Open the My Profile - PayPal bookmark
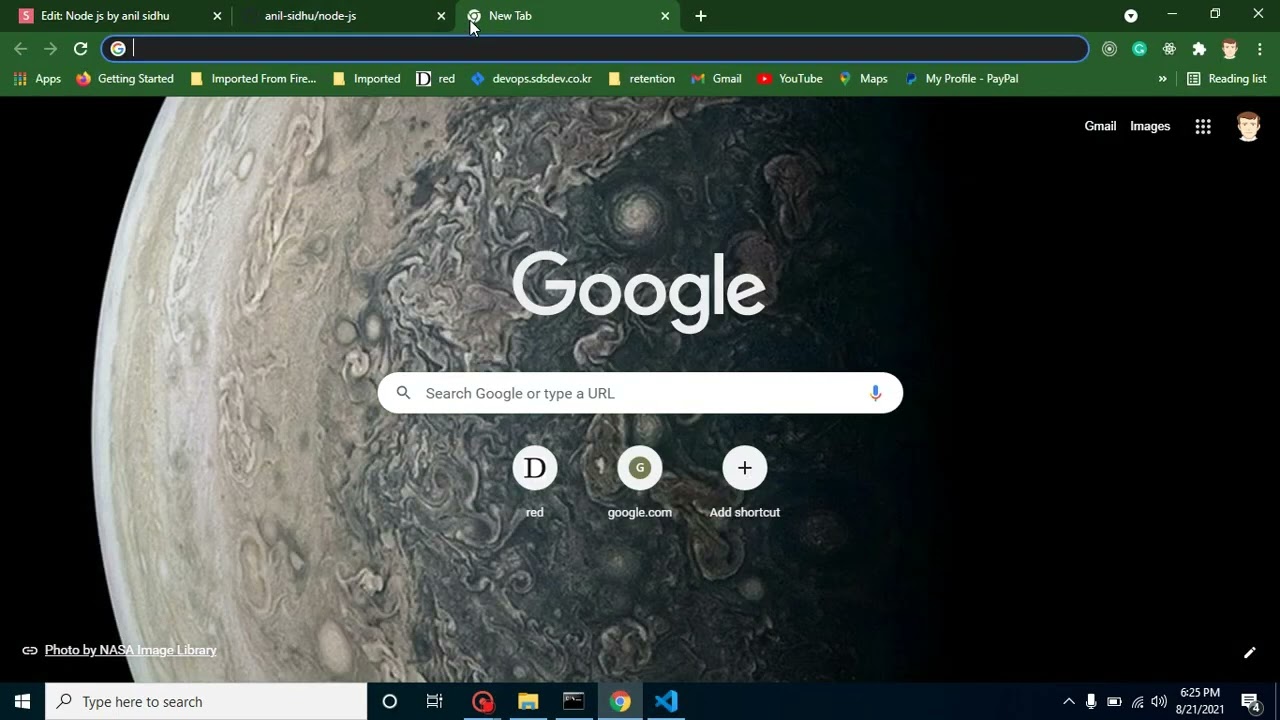This screenshot has height=720, width=1280. coord(961,79)
